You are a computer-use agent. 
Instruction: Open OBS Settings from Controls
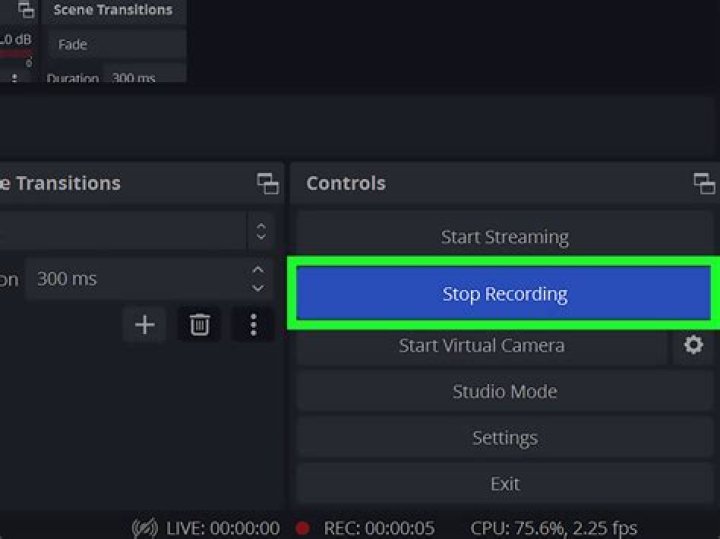[x=504, y=437]
